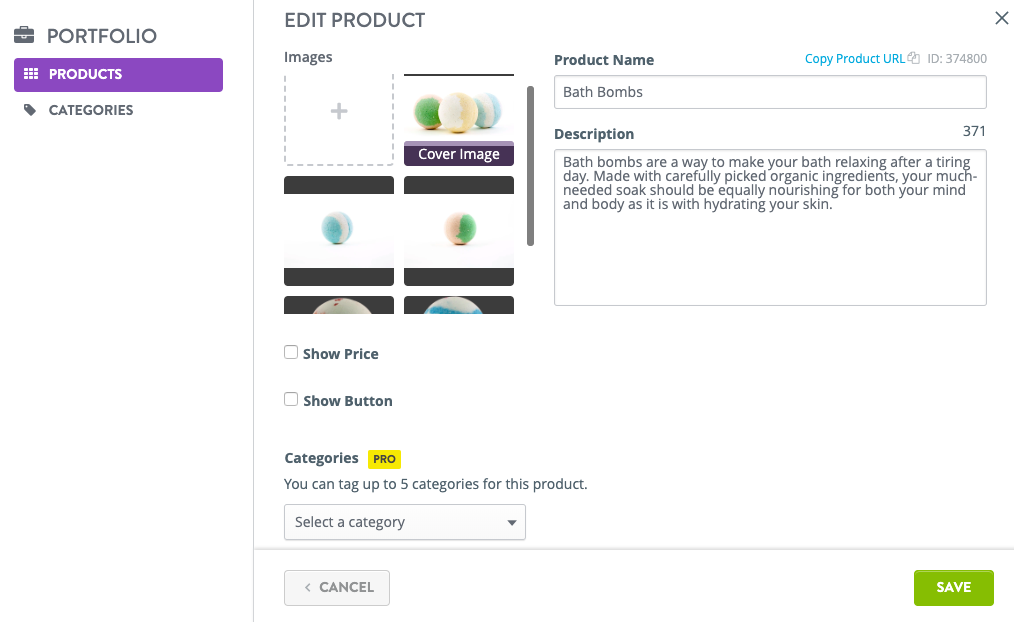Select the blue and white bath bomb thumbnail
Image resolution: width=1014 pixels, height=622 pixels.
(339, 231)
